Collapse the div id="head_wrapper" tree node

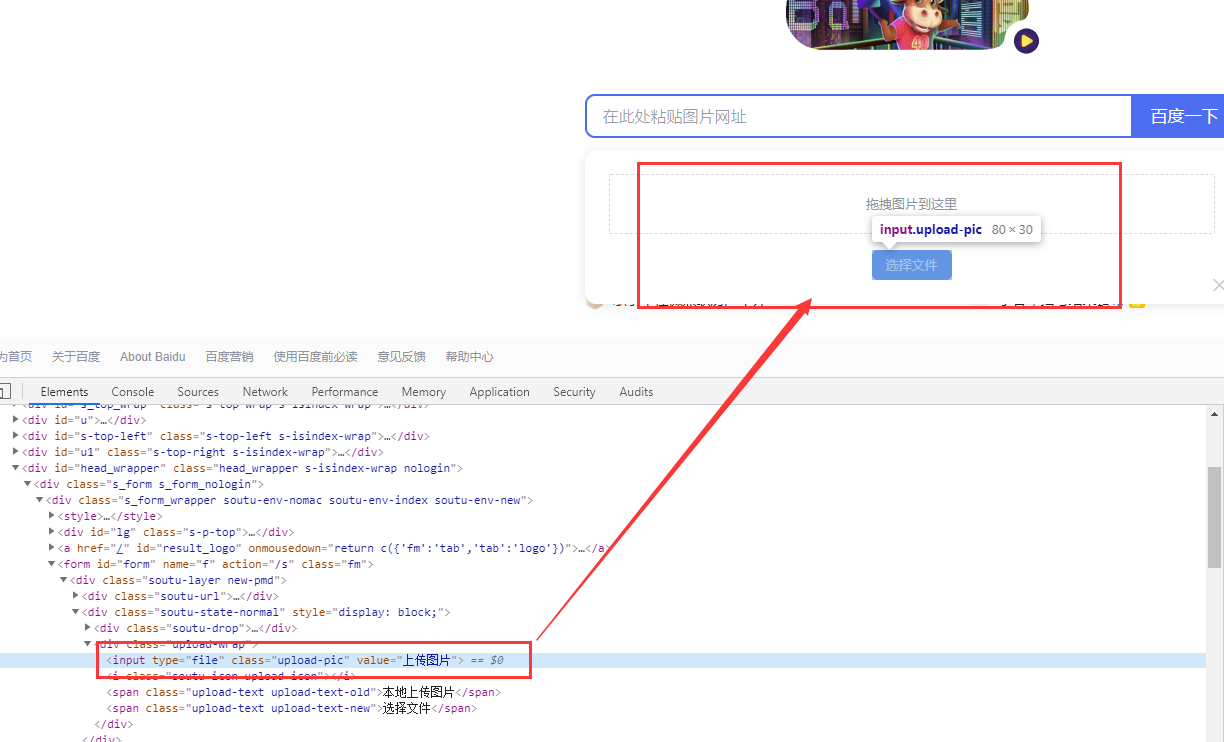click(16, 467)
